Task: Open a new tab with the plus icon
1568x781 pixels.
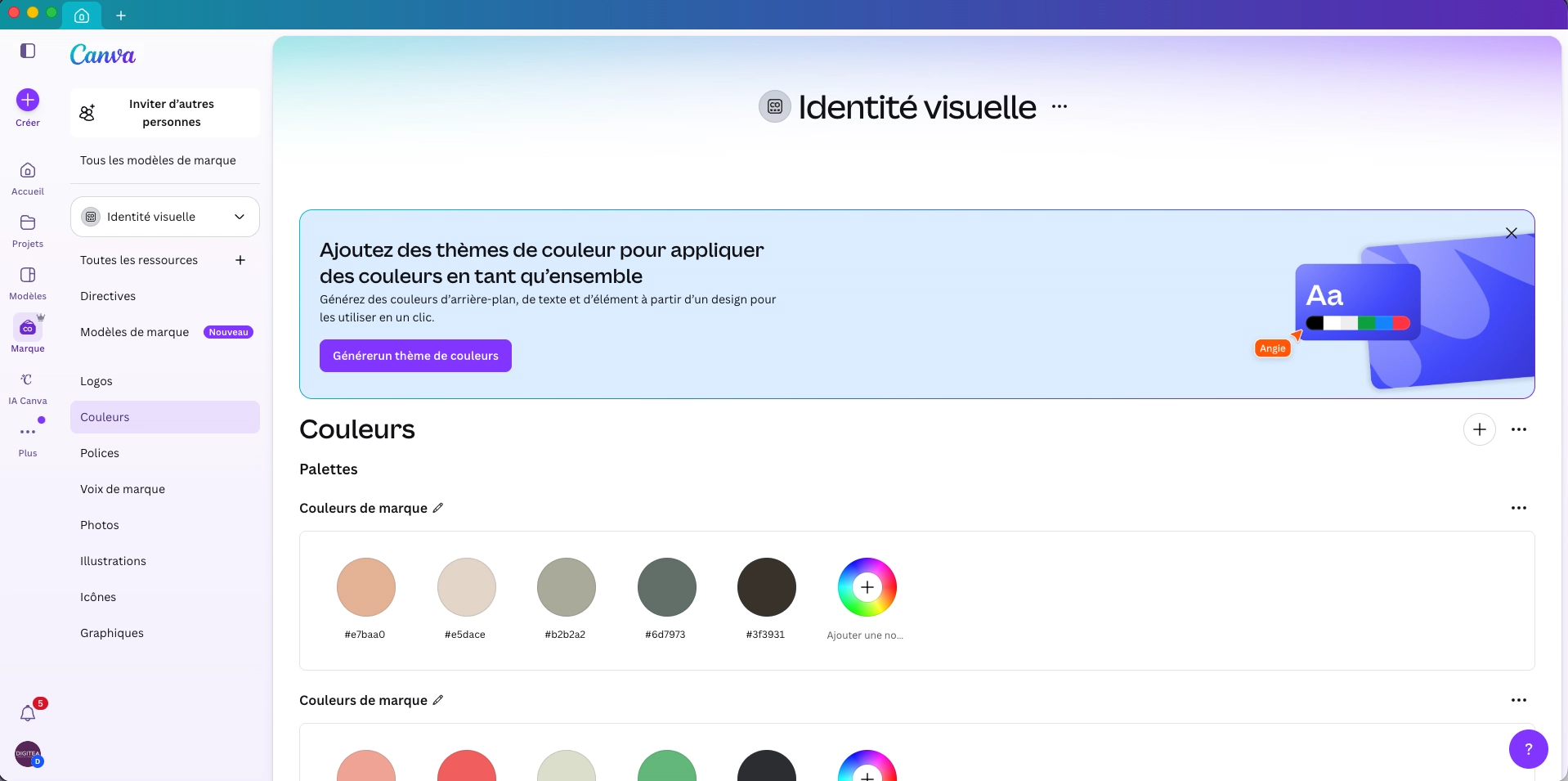Action: (121, 16)
